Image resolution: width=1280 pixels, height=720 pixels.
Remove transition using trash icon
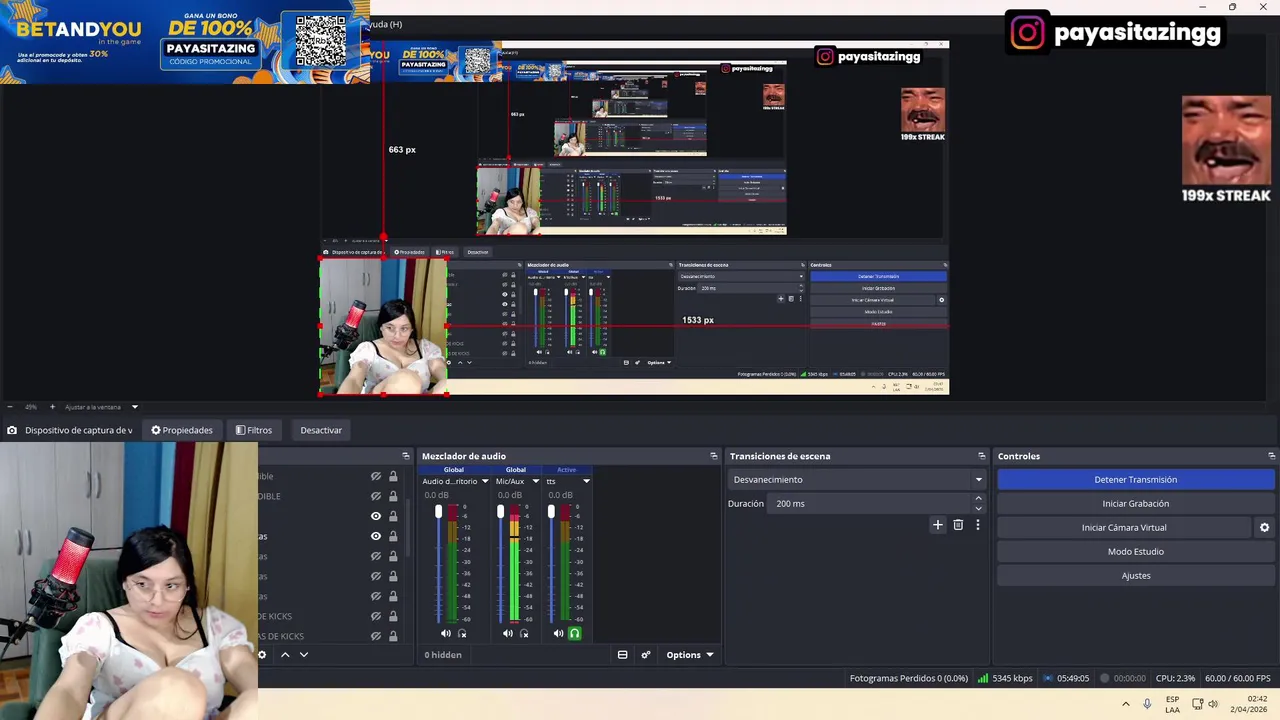click(x=958, y=525)
